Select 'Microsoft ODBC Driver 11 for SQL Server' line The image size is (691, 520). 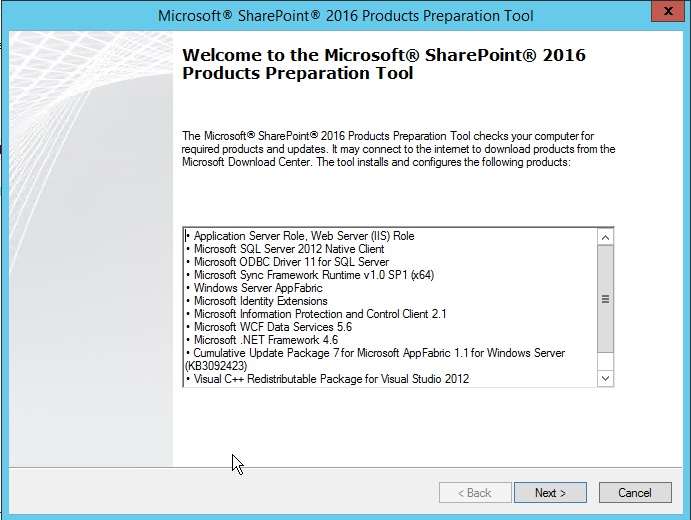(287, 262)
